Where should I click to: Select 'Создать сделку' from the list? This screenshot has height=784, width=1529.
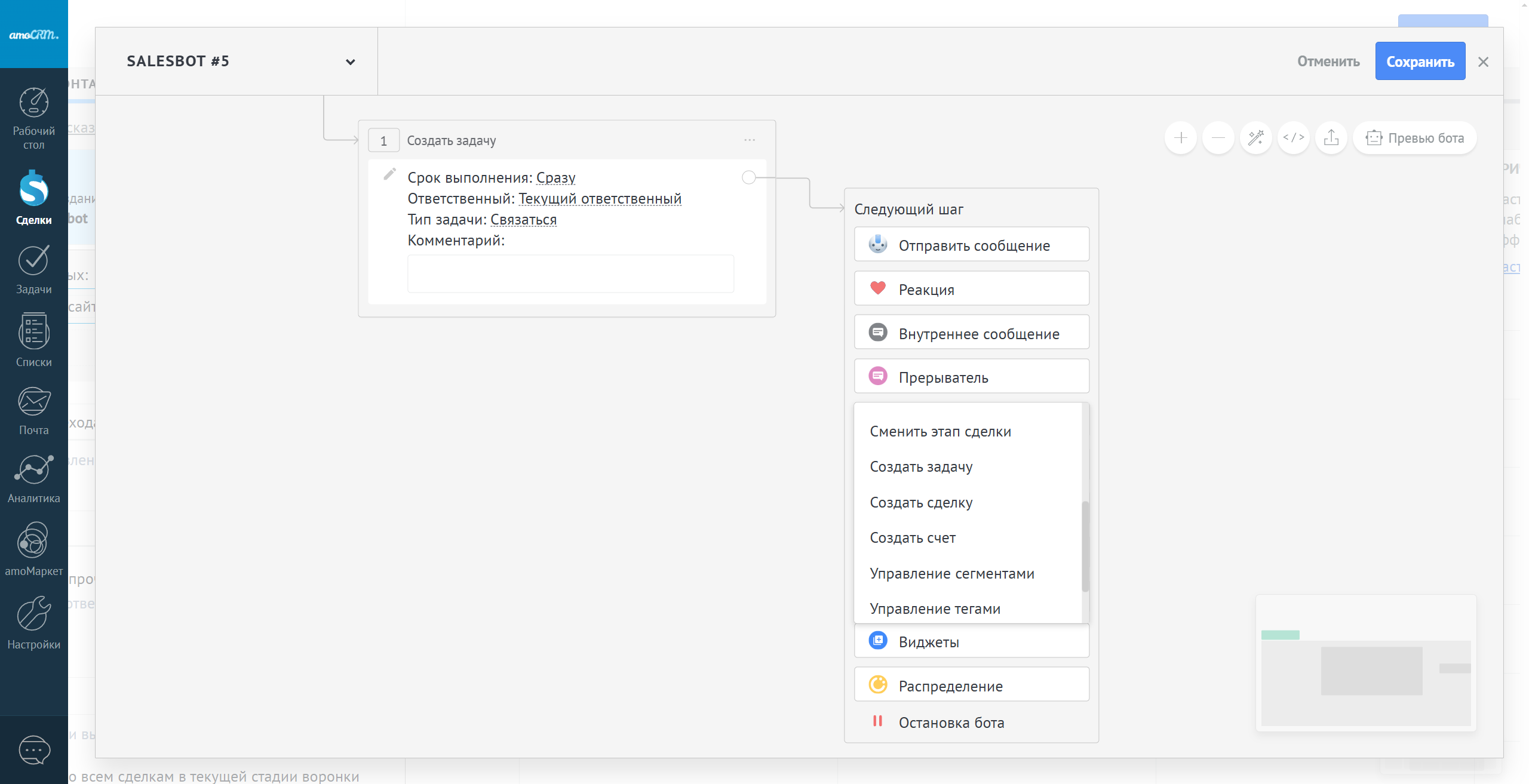(x=921, y=503)
